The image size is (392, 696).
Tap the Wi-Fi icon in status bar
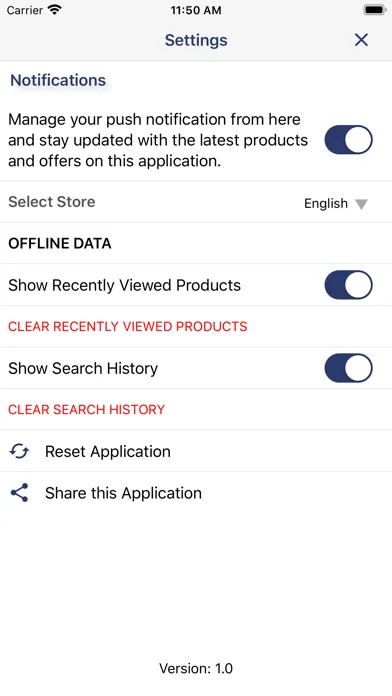pos(55,10)
